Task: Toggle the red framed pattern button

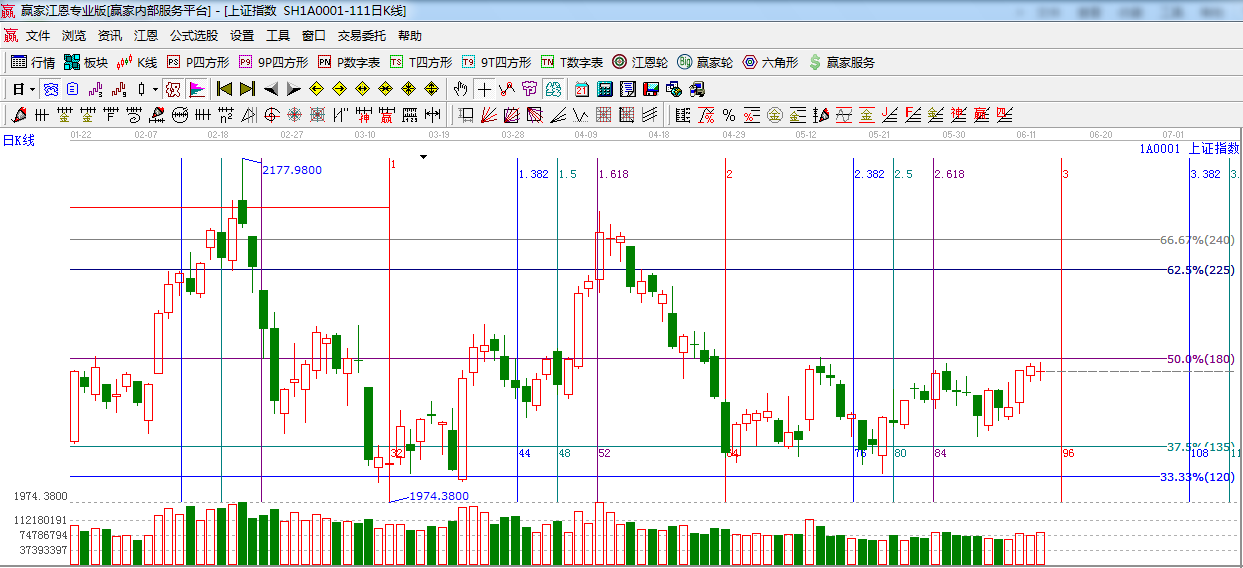Action: pos(173,89)
